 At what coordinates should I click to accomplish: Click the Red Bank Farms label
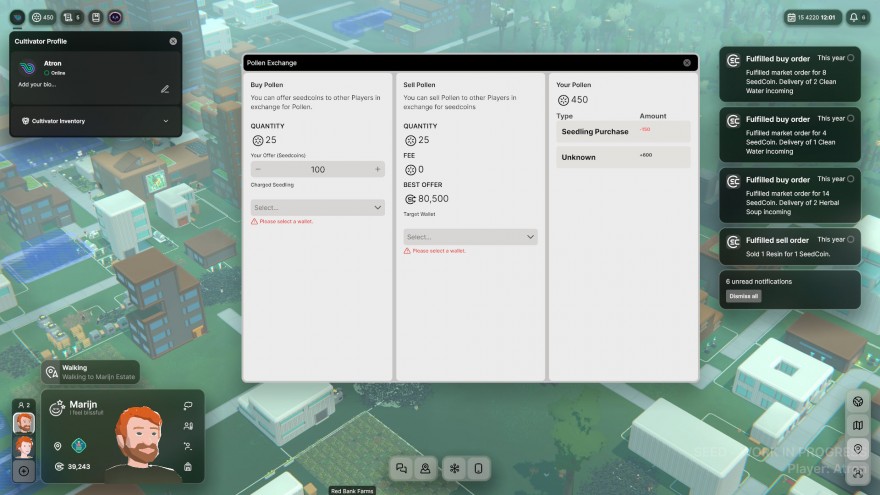(x=352, y=491)
